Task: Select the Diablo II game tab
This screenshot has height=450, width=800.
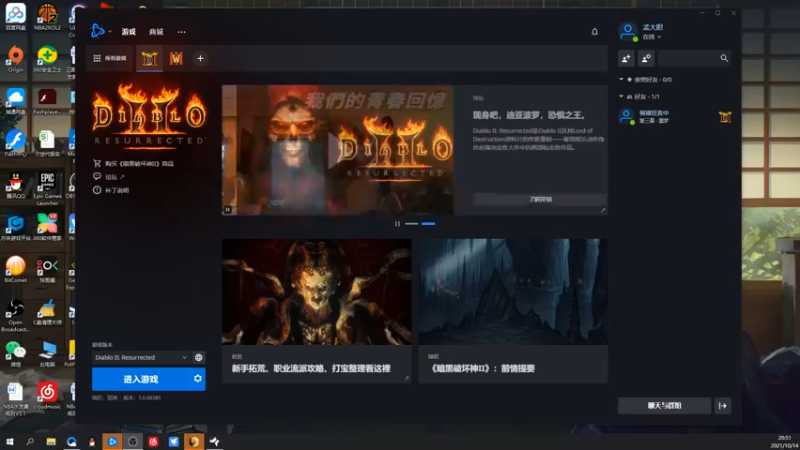Action: (149, 59)
